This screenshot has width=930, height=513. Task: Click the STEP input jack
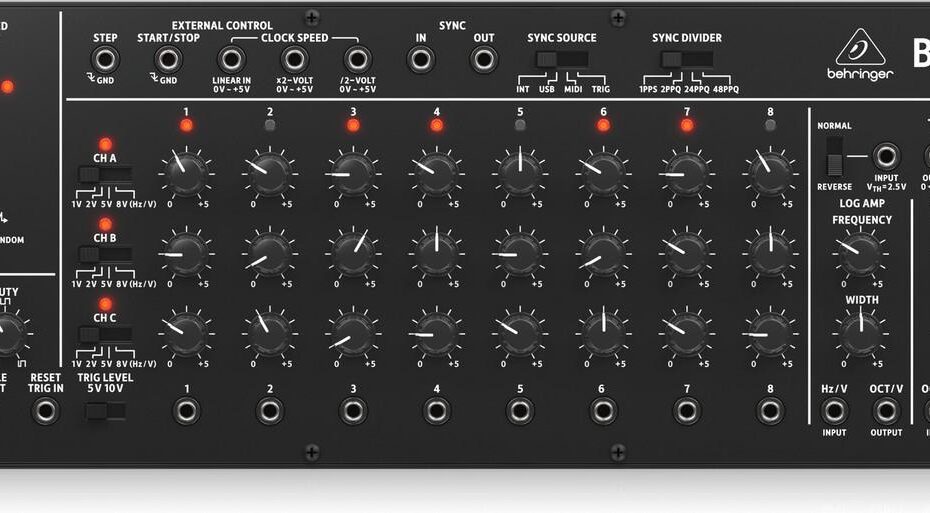pyautogui.click(x=105, y=60)
